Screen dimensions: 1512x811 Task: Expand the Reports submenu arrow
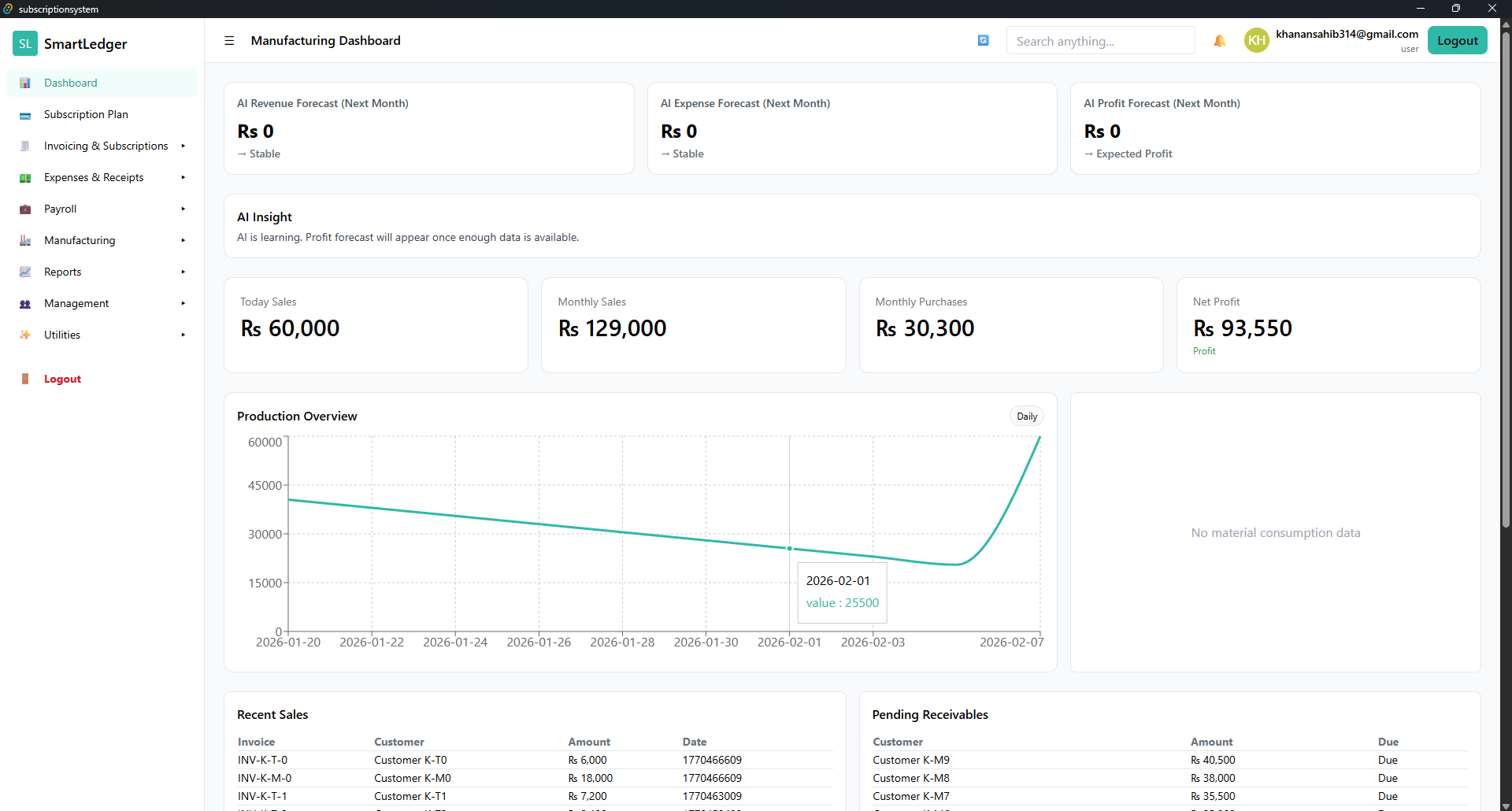pyautogui.click(x=183, y=272)
